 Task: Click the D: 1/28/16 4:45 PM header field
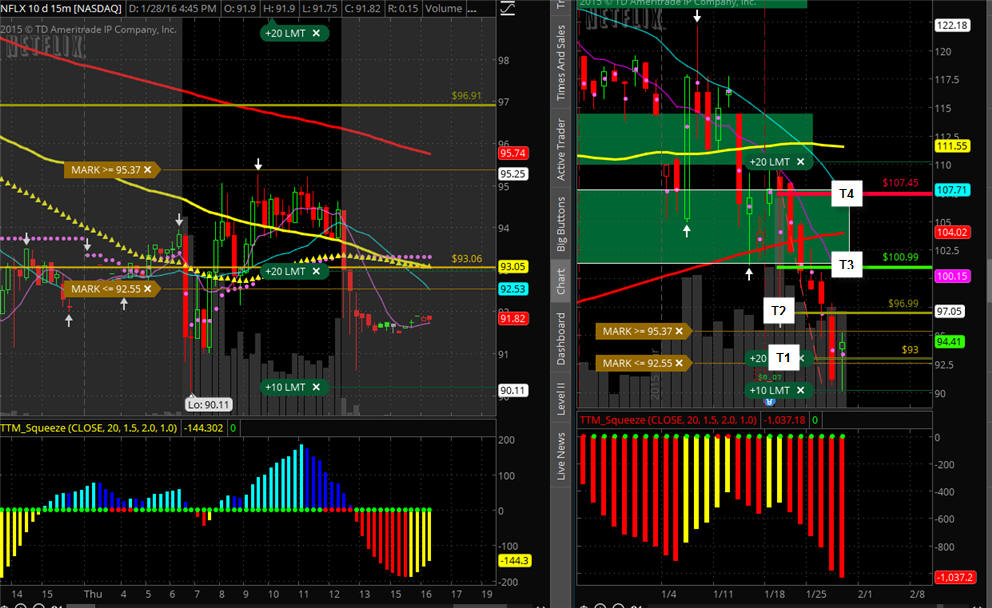pos(172,9)
